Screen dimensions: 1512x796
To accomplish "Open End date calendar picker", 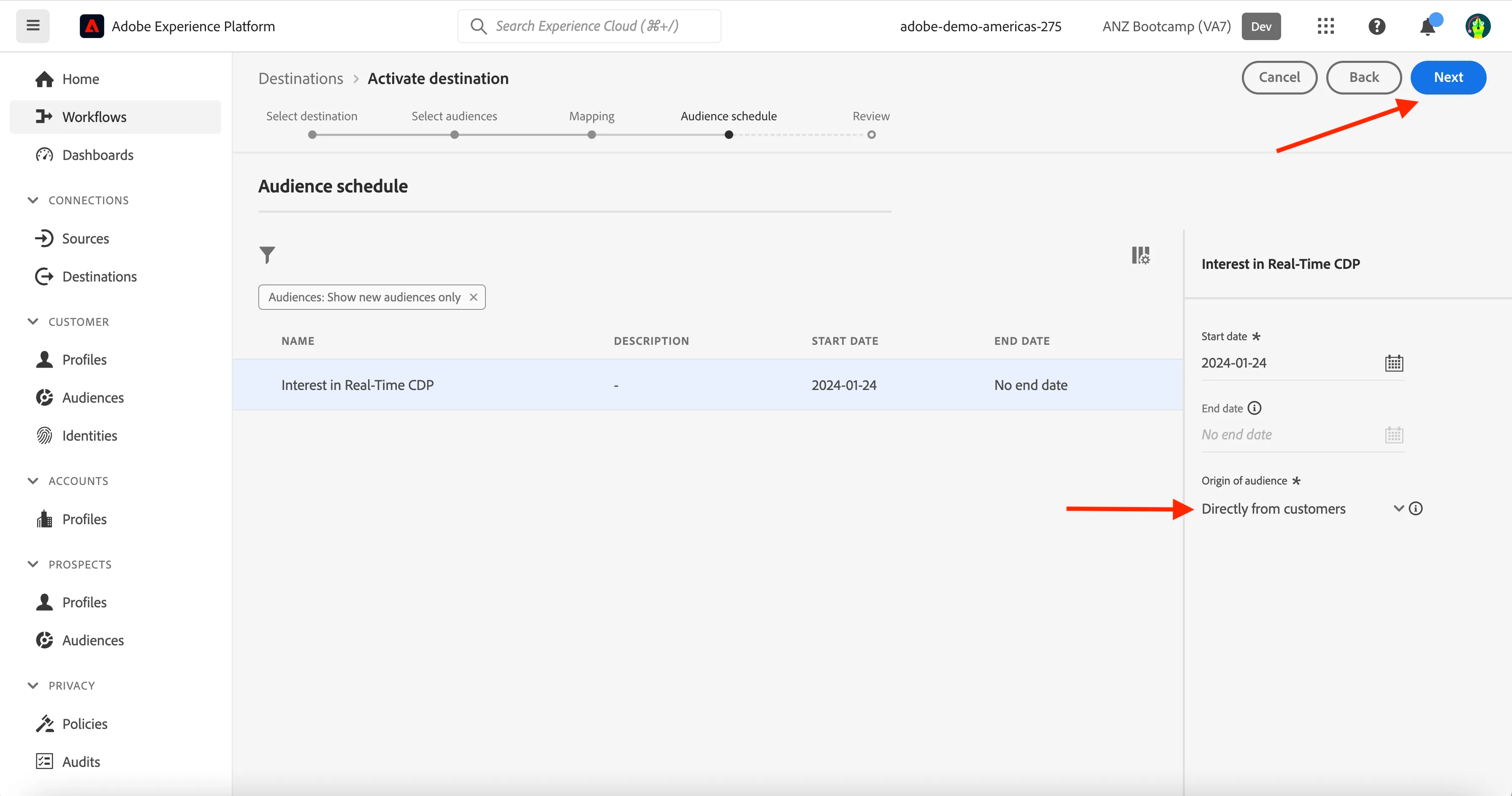I will click(x=1393, y=435).
